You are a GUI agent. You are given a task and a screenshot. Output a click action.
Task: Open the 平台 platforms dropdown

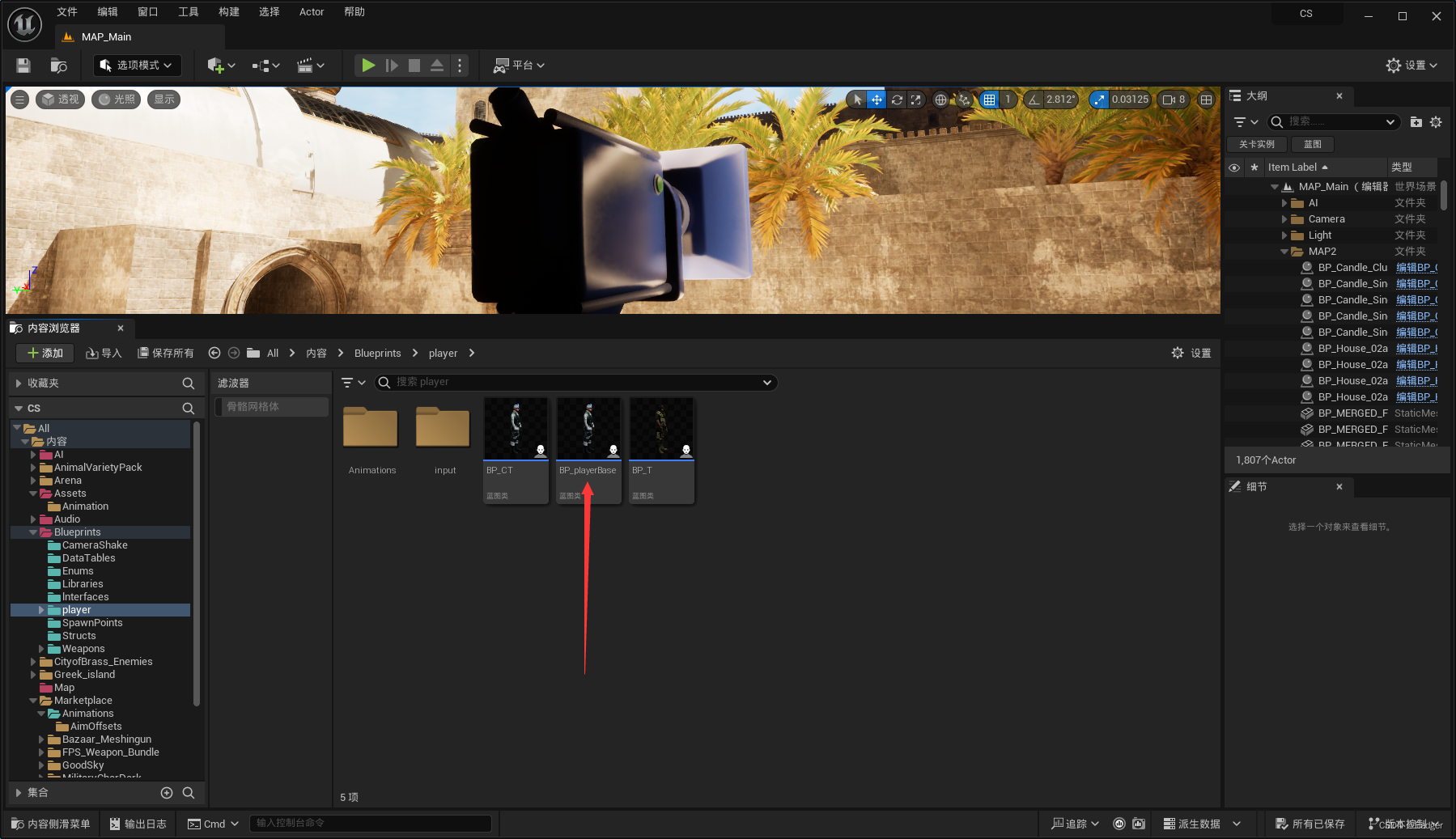pyautogui.click(x=520, y=66)
